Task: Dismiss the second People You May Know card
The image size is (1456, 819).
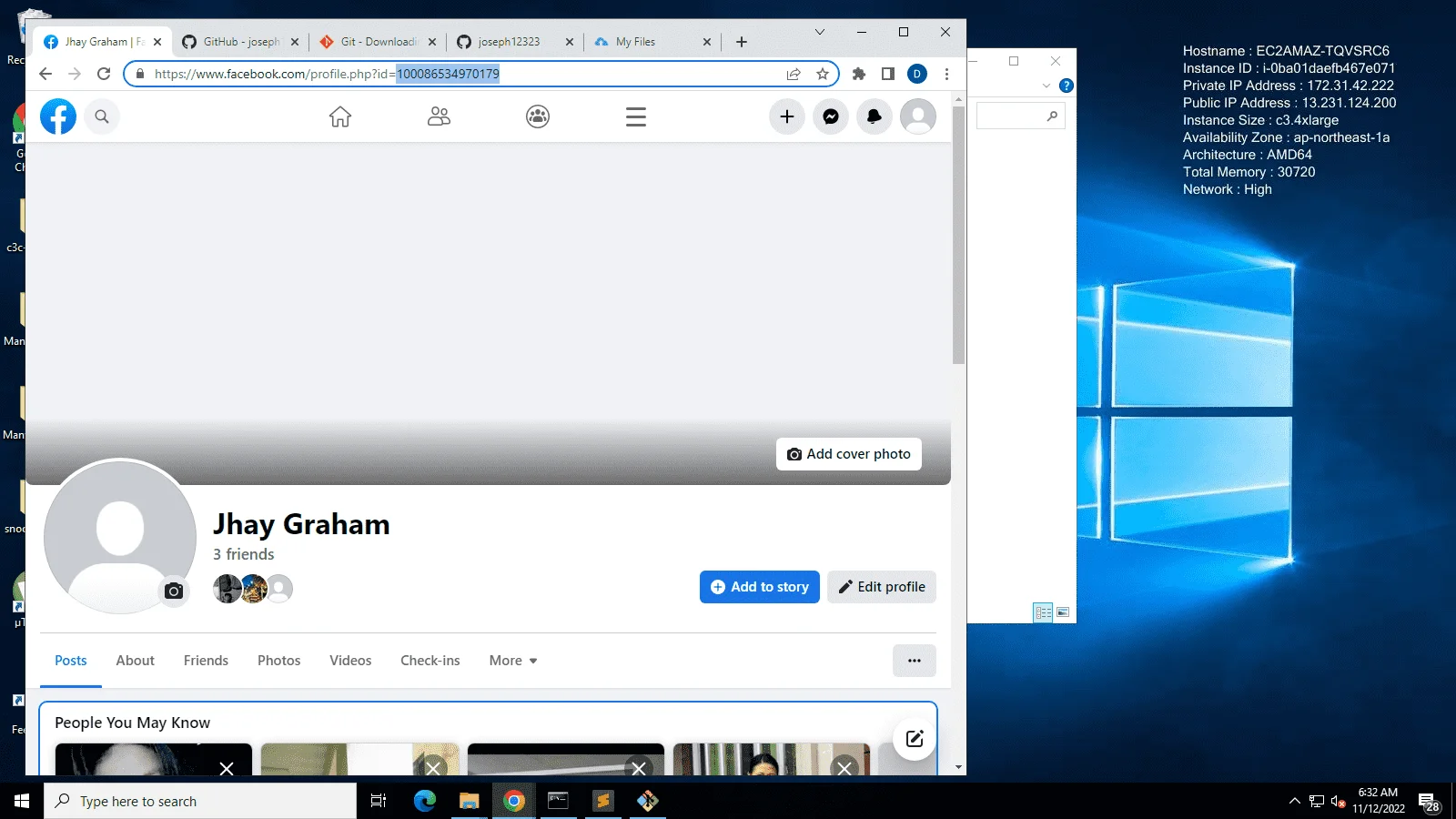Action: [433, 768]
